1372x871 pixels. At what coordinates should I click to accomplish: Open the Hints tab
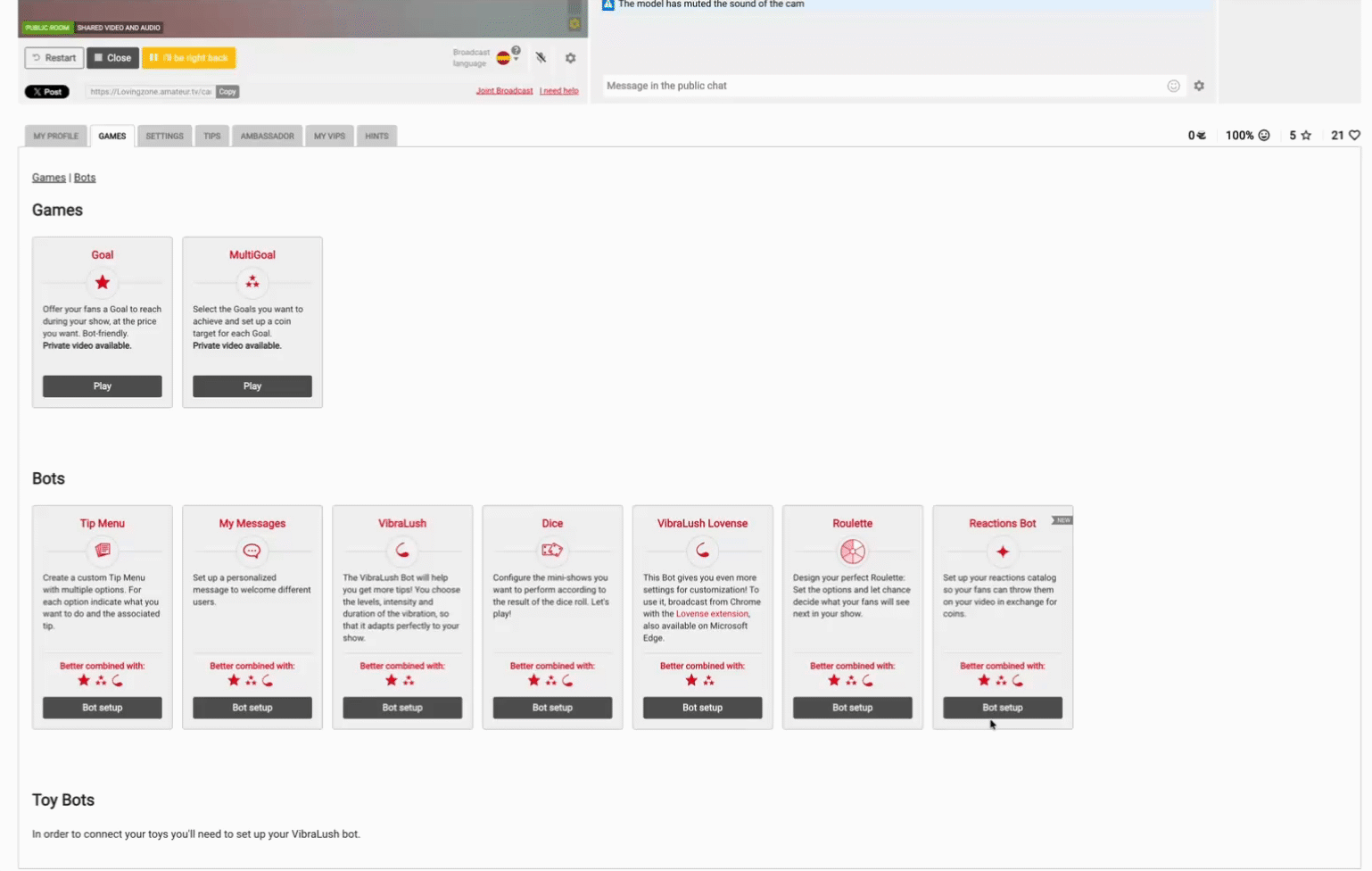tap(376, 136)
